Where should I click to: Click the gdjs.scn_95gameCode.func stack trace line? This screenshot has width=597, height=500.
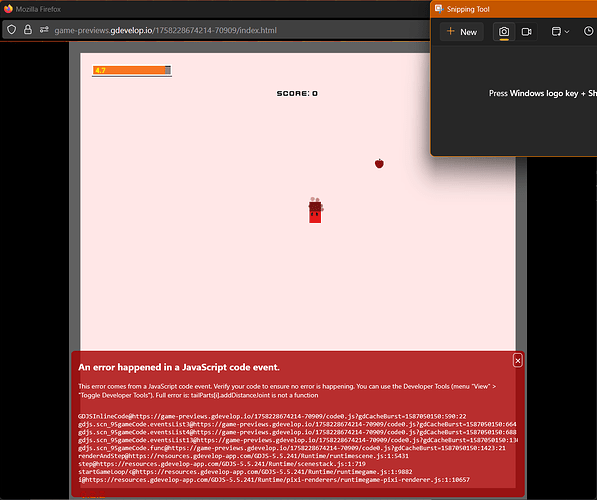point(292,448)
